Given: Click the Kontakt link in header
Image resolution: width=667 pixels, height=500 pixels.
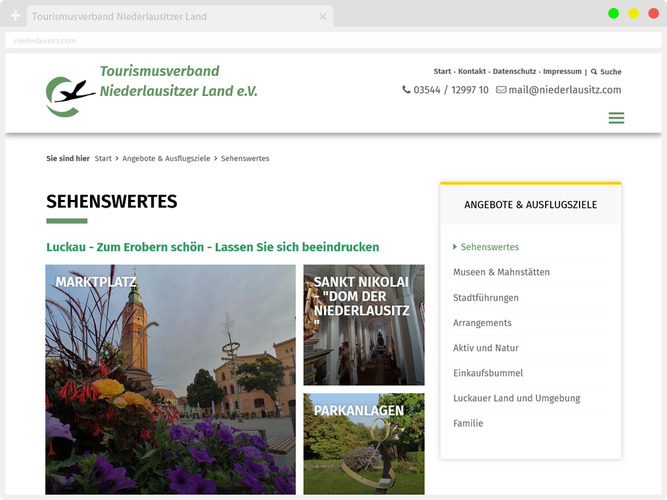Looking at the screenshot, I should coord(472,72).
